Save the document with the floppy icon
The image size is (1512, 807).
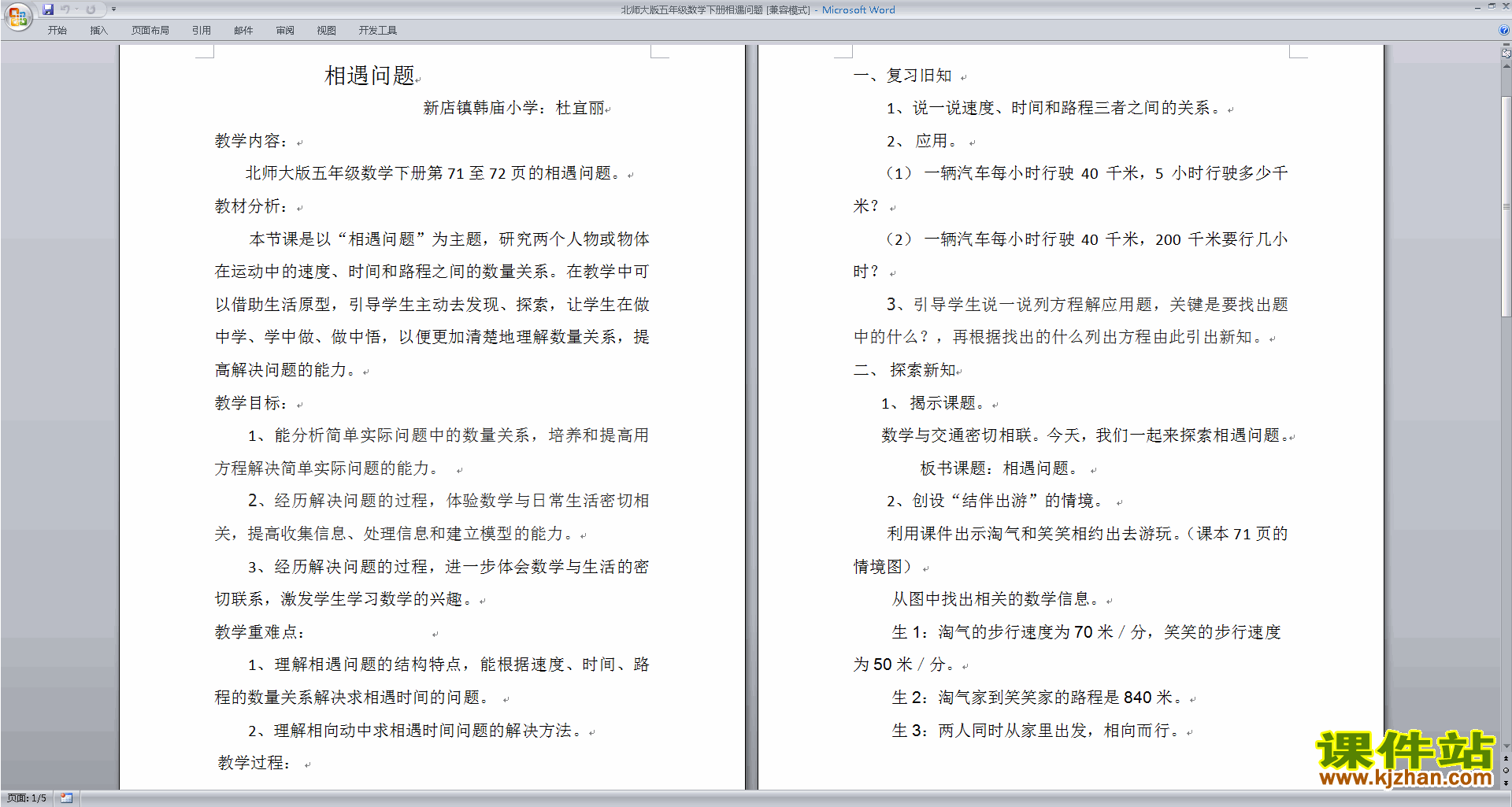click(x=48, y=9)
